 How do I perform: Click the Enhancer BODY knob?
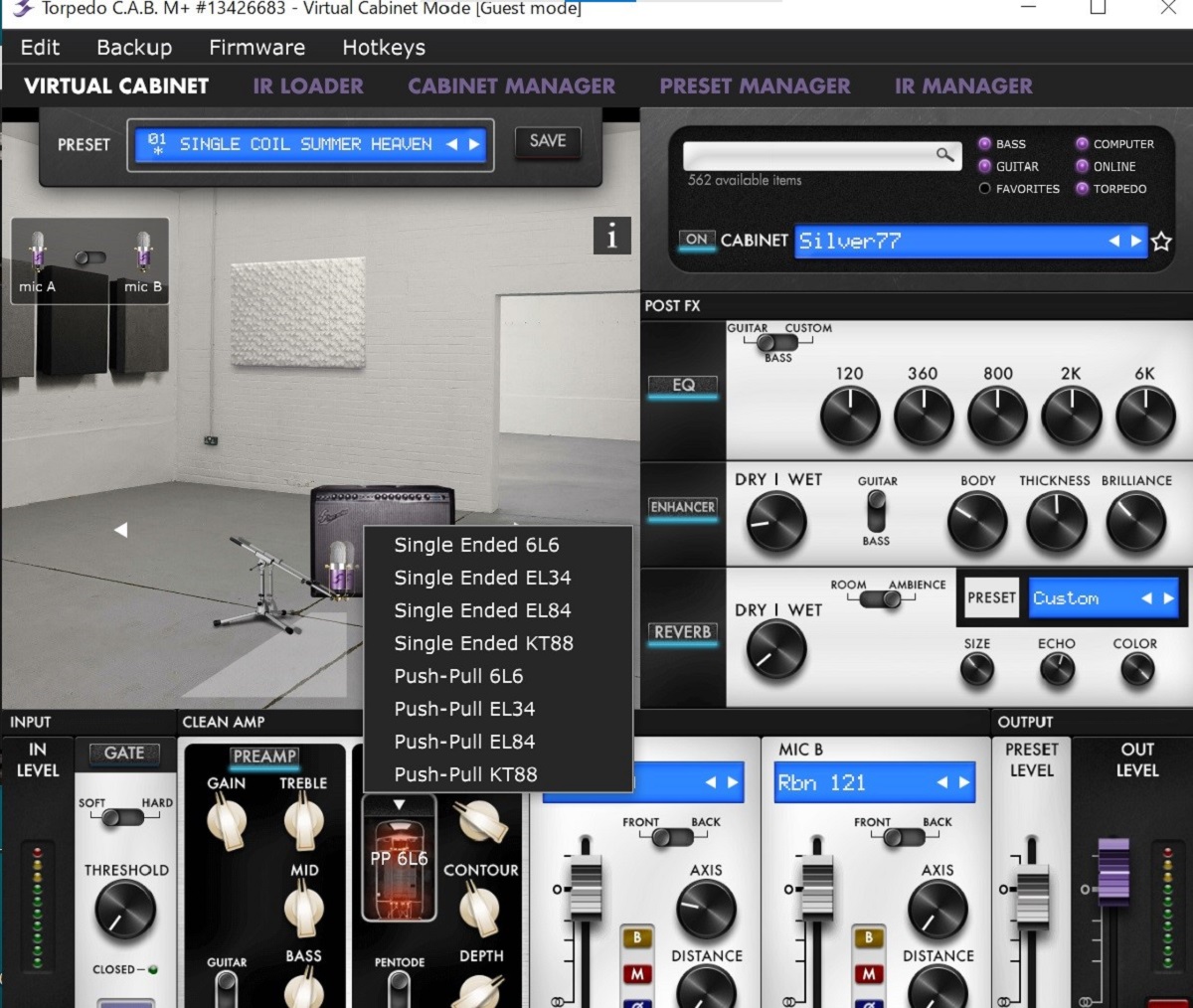(x=977, y=522)
